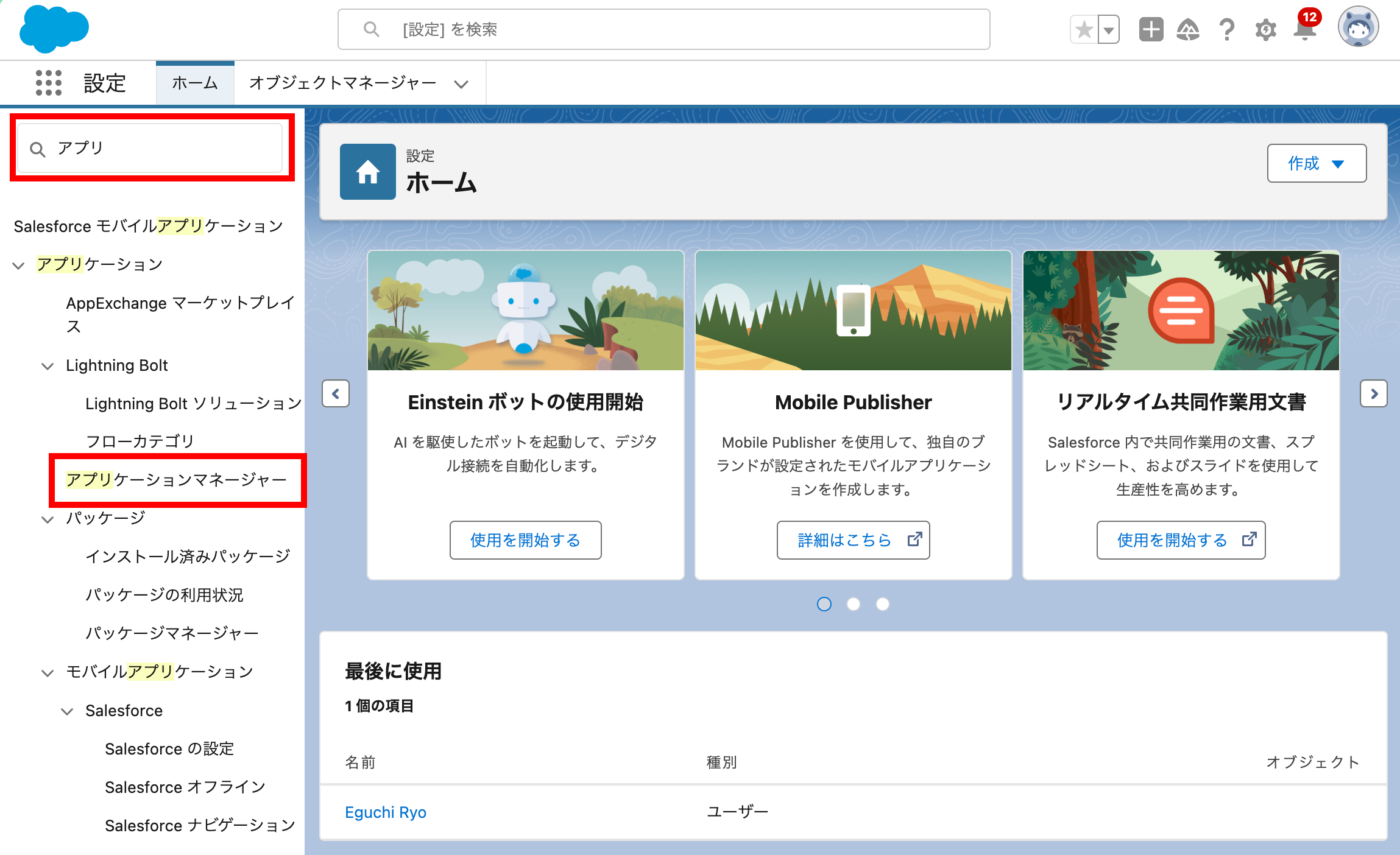Open the setup gear icon menu
This screenshot has width=1400, height=855.
click(1265, 29)
